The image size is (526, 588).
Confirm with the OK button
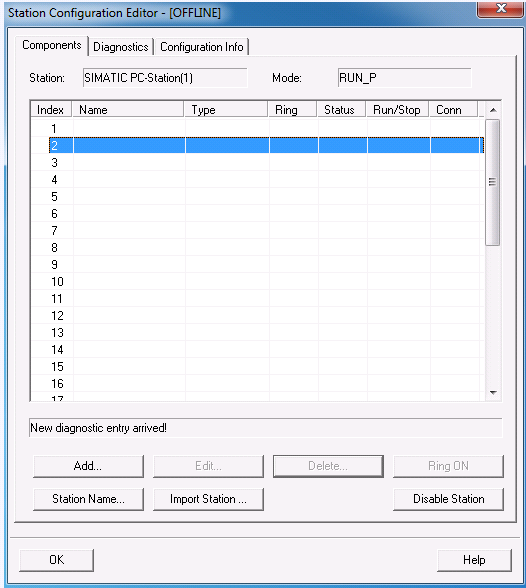56,560
